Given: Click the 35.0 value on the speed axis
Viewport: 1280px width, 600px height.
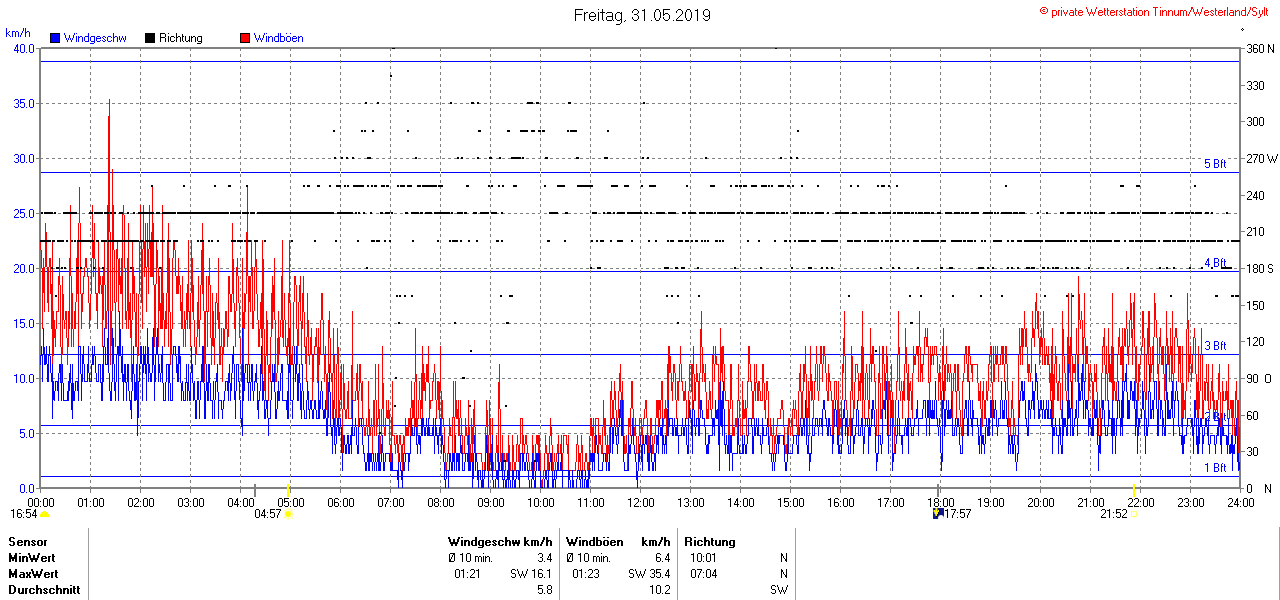Looking at the screenshot, I should tap(24, 103).
